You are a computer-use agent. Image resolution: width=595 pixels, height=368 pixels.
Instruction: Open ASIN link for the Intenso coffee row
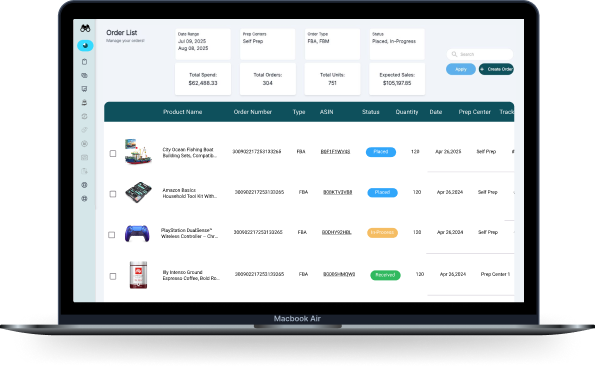[x=339, y=274]
